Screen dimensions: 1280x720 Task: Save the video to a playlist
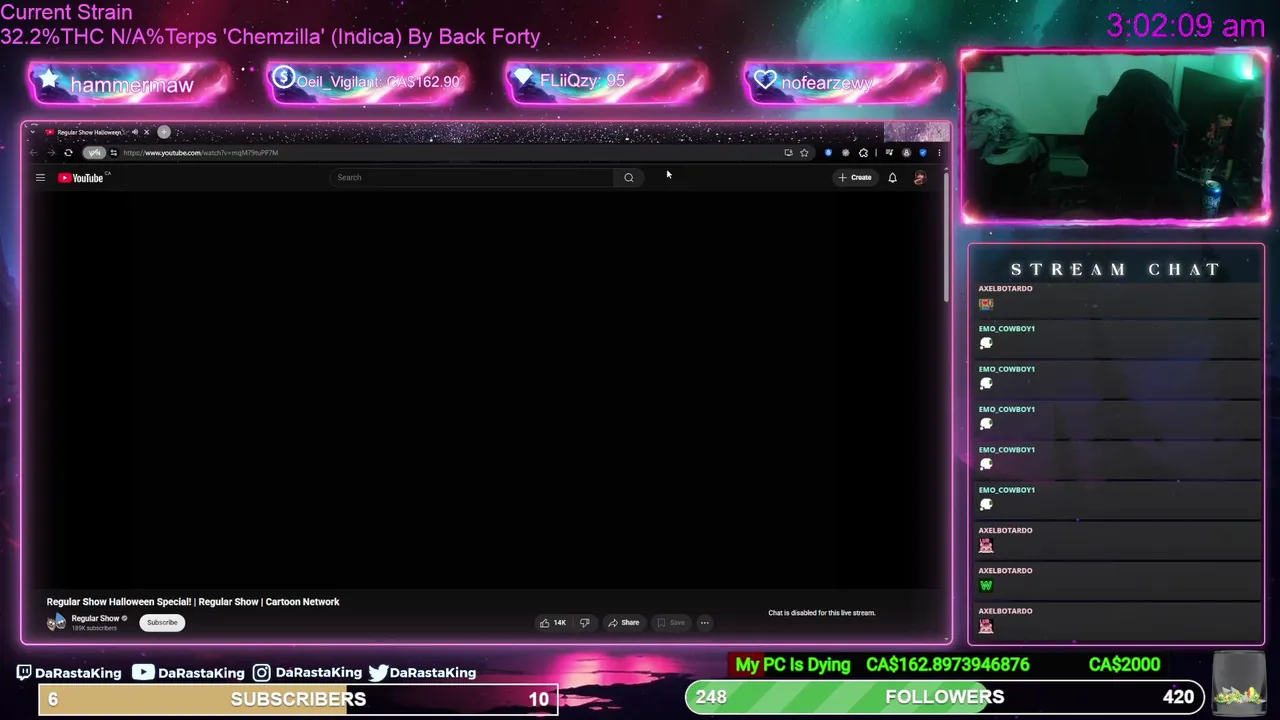point(671,623)
